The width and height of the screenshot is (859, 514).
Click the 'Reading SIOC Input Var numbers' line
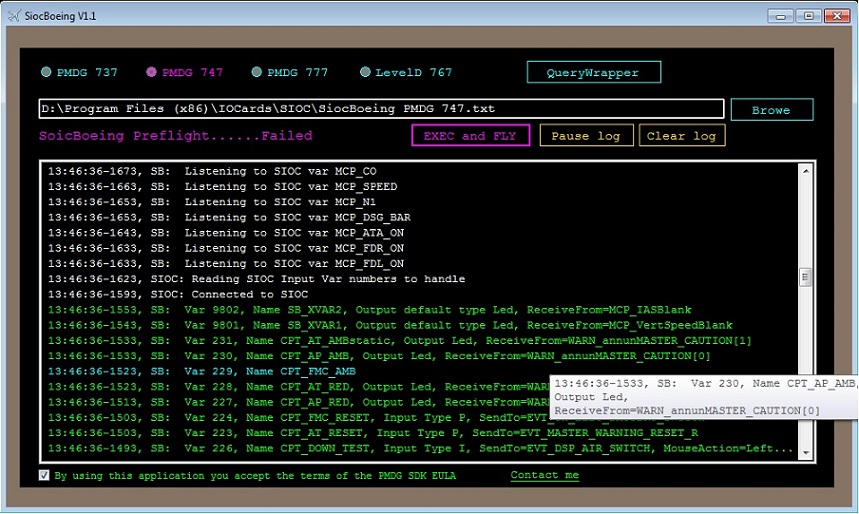pos(256,279)
